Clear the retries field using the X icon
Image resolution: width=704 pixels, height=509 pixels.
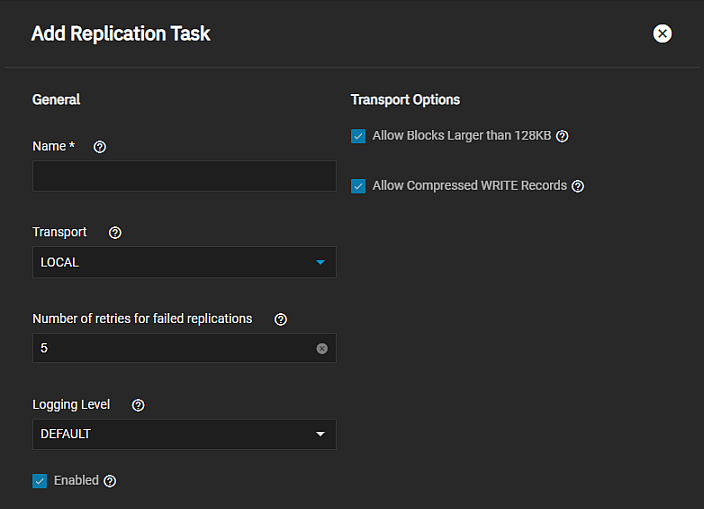[322, 348]
